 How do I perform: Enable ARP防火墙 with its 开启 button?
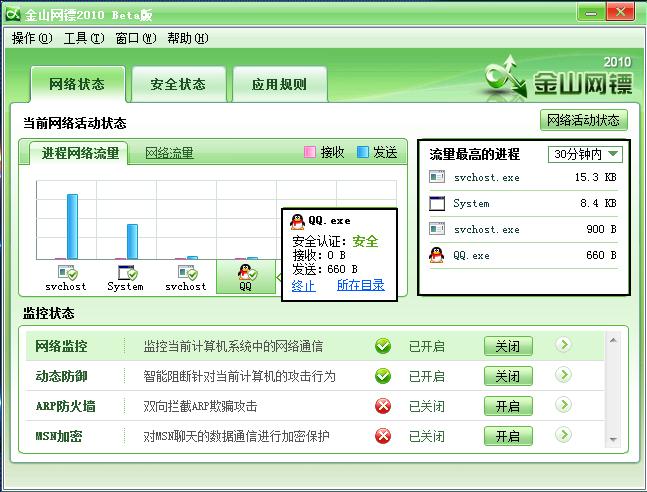tap(508, 406)
